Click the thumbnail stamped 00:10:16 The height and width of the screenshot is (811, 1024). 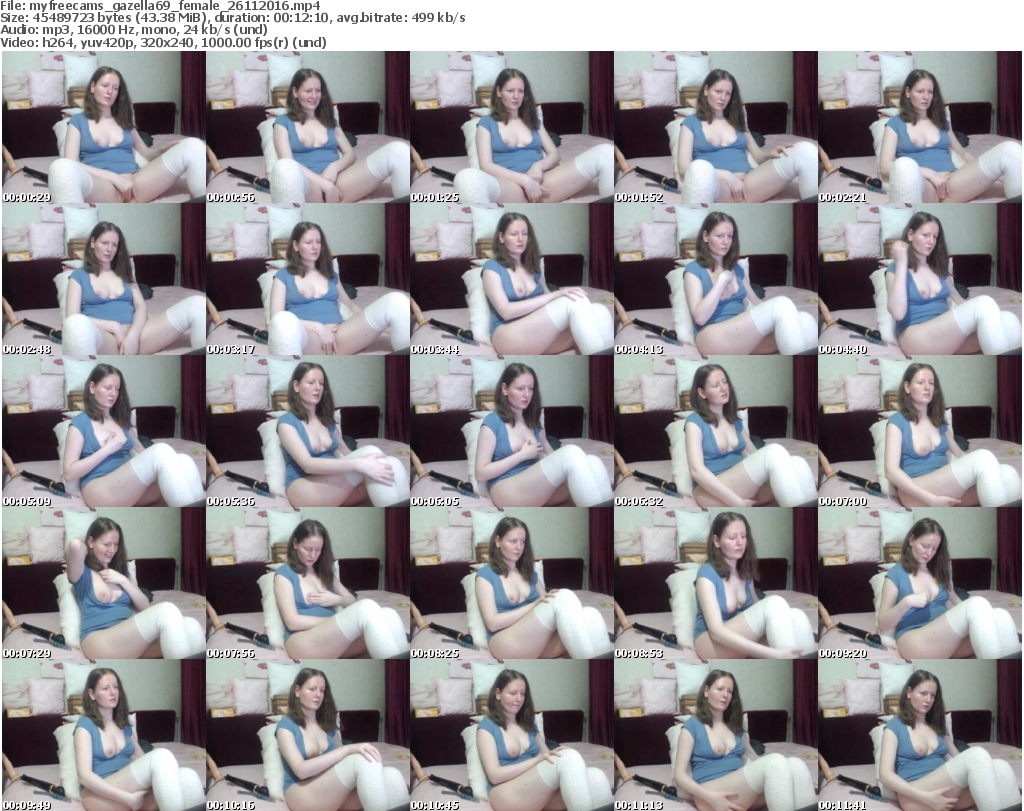click(308, 735)
